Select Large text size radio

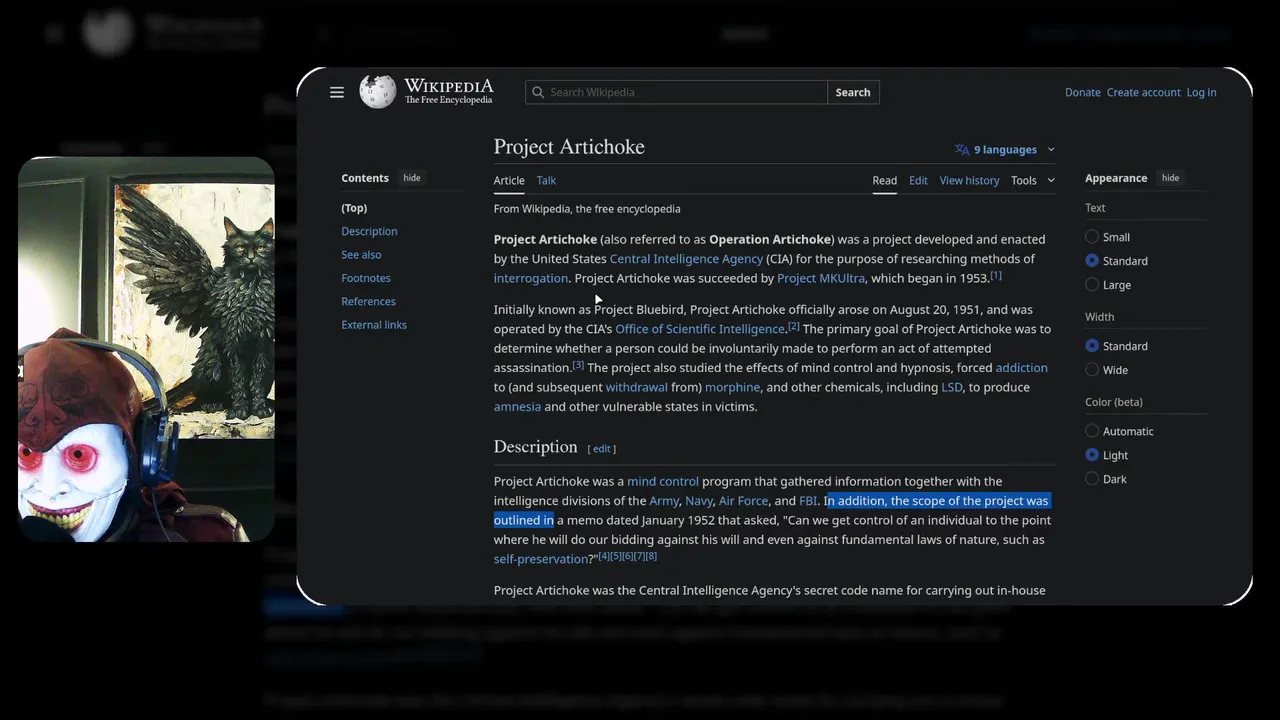tap(1092, 285)
